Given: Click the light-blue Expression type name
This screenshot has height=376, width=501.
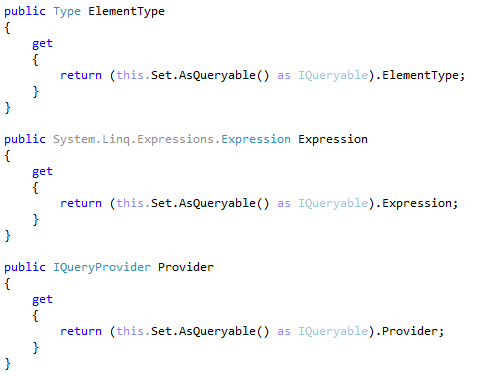Looking at the screenshot, I should tap(256, 139).
